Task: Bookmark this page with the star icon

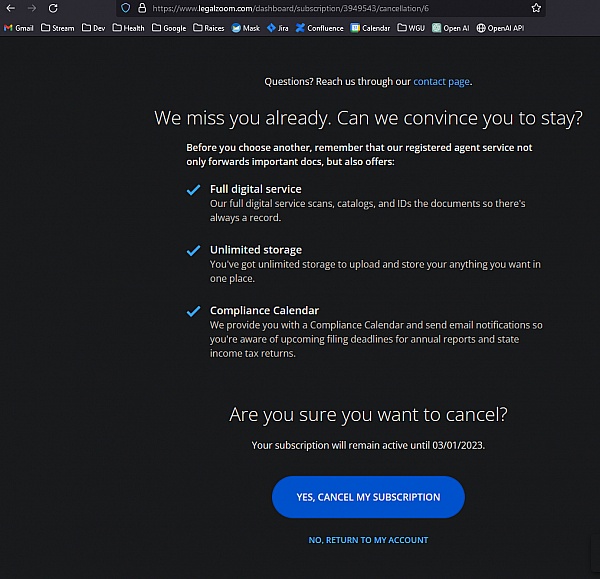Action: [x=536, y=8]
